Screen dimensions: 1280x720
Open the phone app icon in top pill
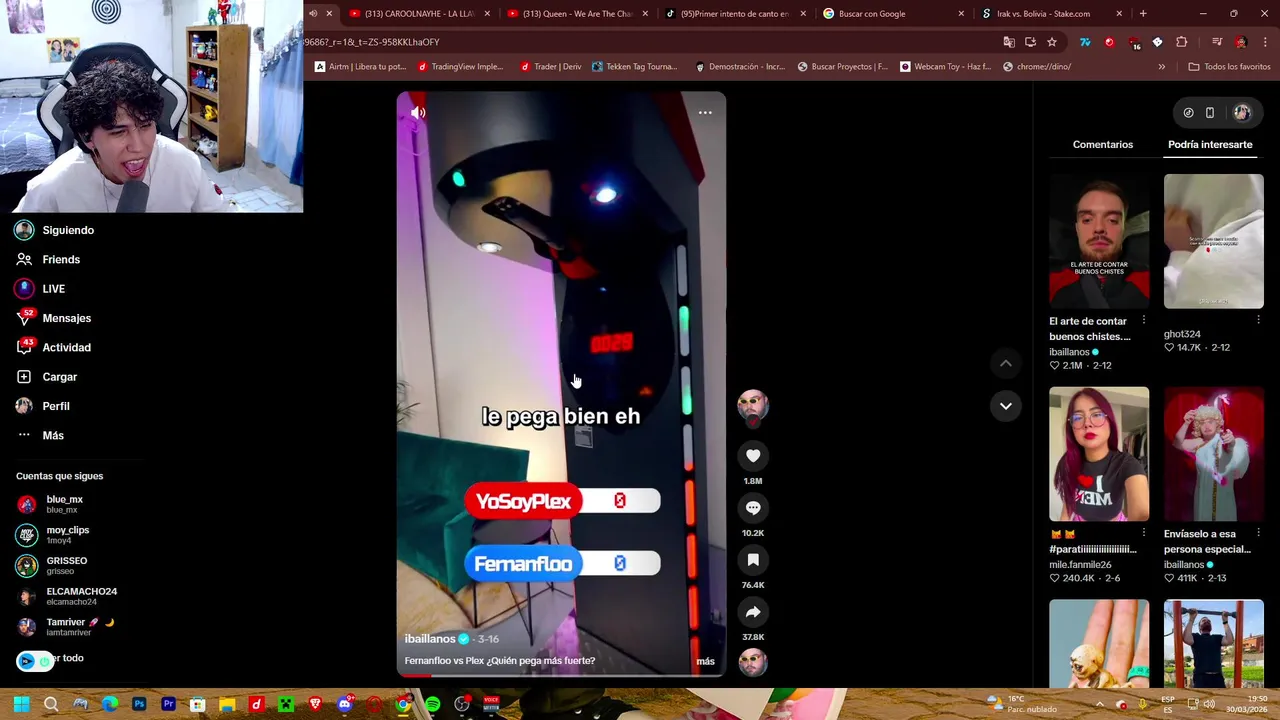tap(1210, 113)
